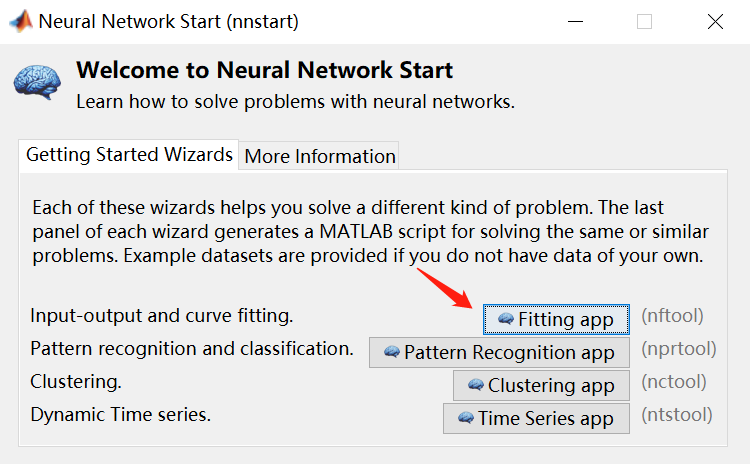
Task: Click the (nprtool) command label
Action: click(x=678, y=349)
